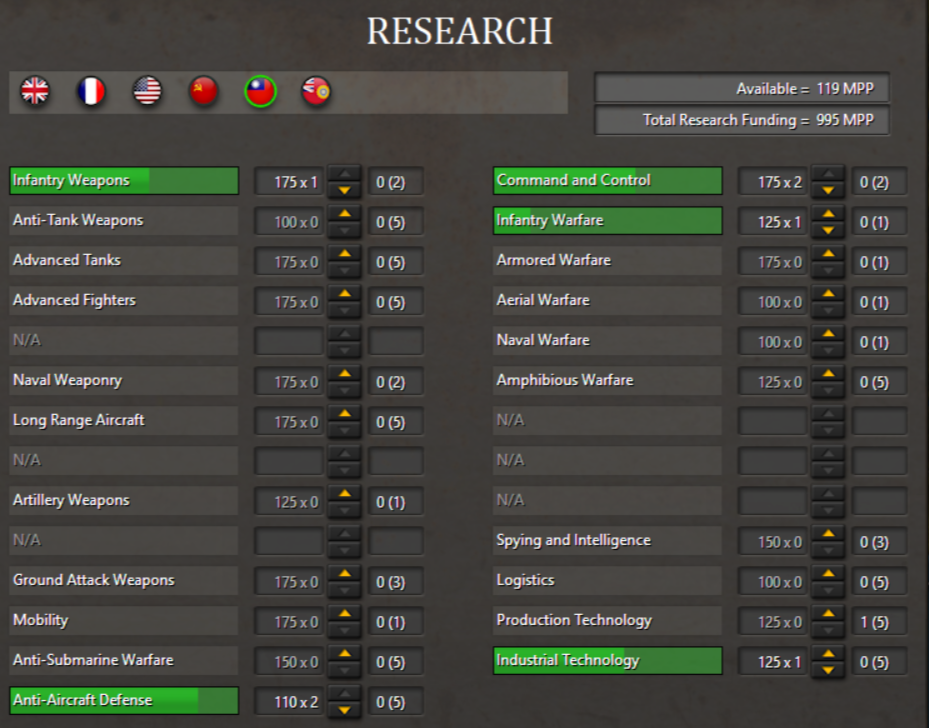Increase Naval Warfare research investment
The height and width of the screenshot is (728, 929).
pos(828,334)
